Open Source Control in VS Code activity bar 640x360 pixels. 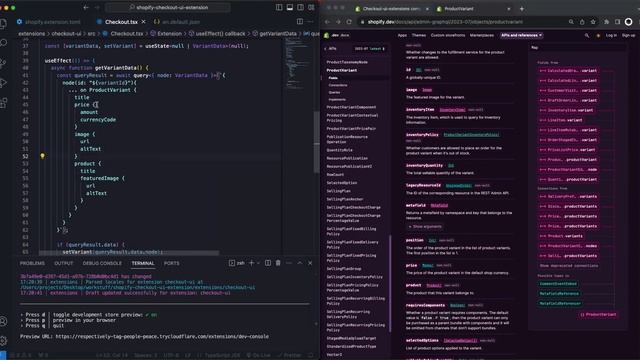click(4, 63)
